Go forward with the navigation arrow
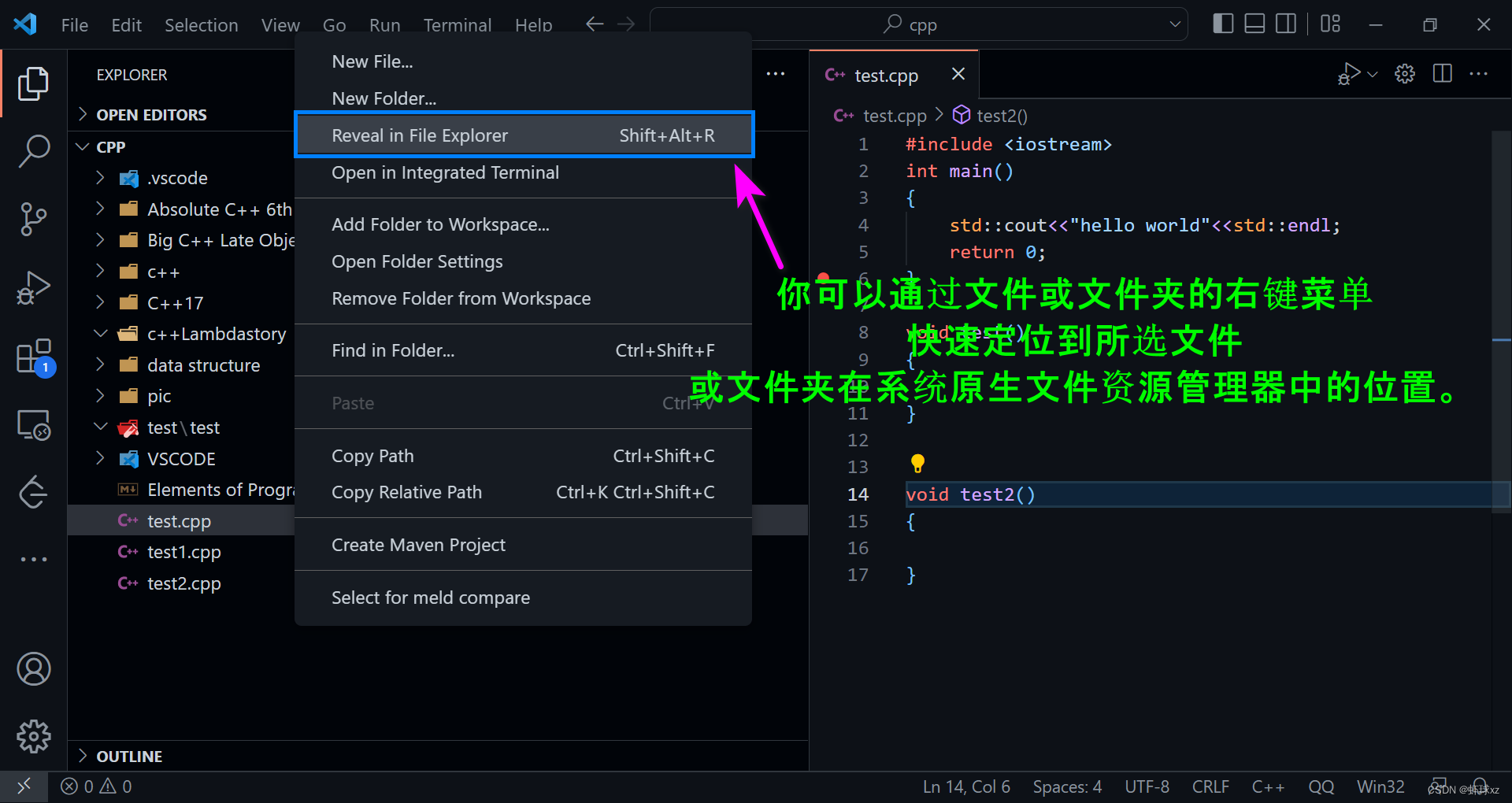Image resolution: width=1512 pixels, height=803 pixels. 626,24
